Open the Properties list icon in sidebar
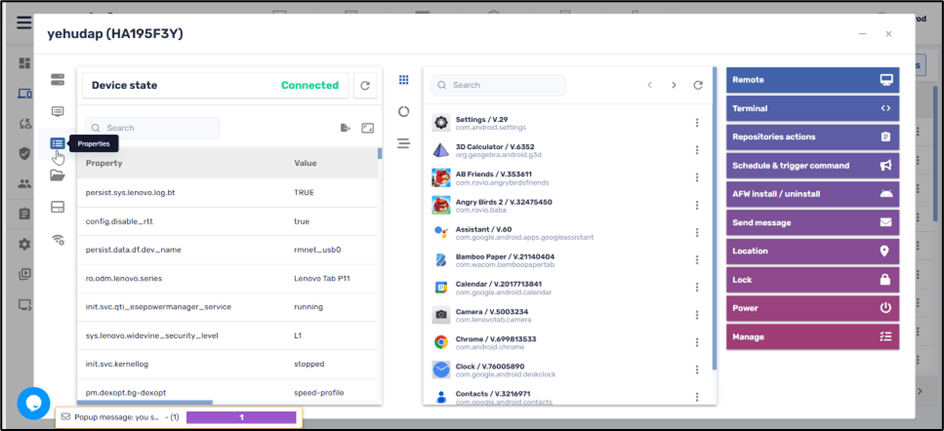 (x=57, y=144)
